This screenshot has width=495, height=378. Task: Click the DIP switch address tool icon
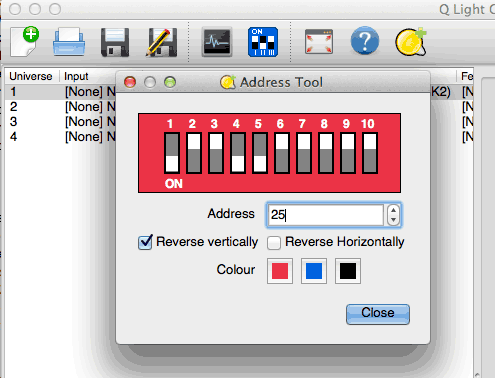[x=263, y=42]
